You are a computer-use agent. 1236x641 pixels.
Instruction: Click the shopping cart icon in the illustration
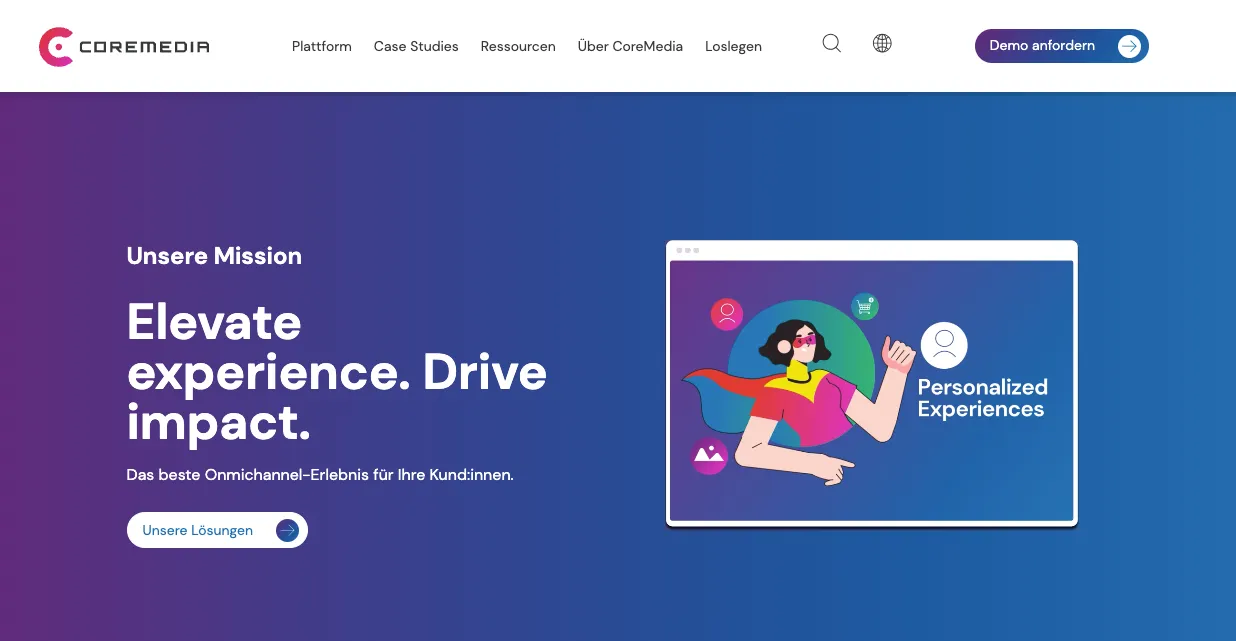pyautogui.click(x=866, y=305)
